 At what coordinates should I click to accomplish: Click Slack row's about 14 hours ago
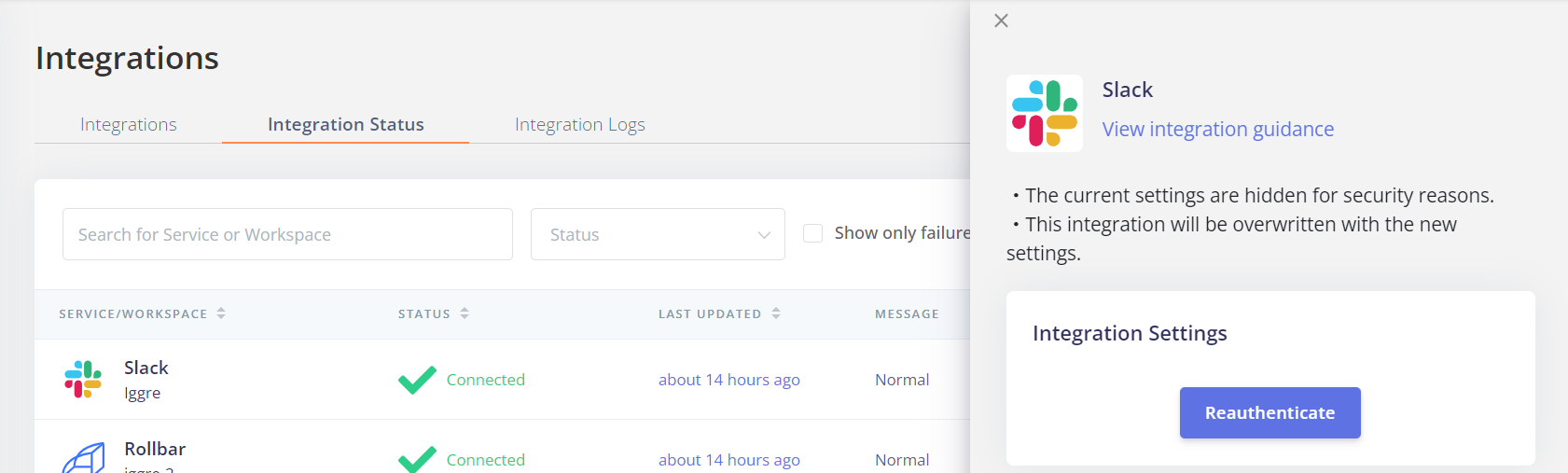click(x=729, y=380)
